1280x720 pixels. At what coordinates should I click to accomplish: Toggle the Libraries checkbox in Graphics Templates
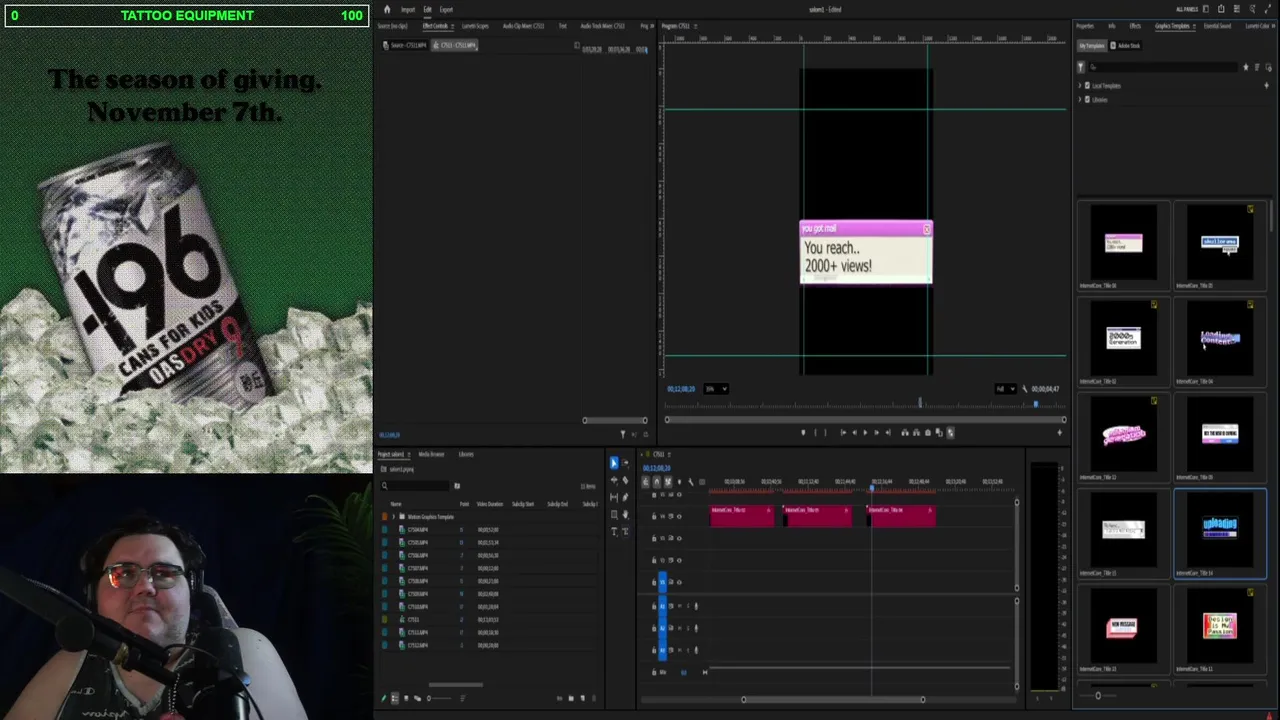(1087, 100)
